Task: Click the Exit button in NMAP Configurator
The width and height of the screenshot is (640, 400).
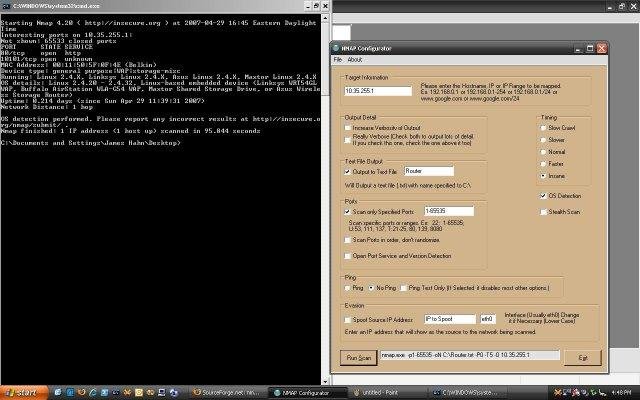Action: (582, 358)
